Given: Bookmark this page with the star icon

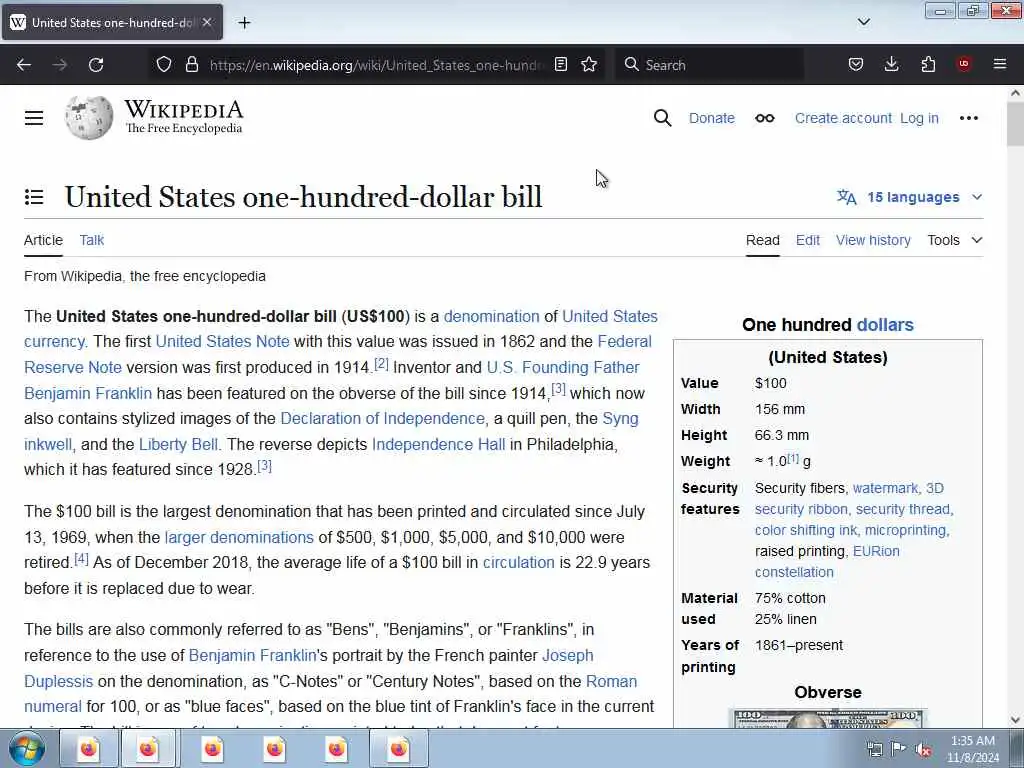Looking at the screenshot, I should tap(589, 64).
